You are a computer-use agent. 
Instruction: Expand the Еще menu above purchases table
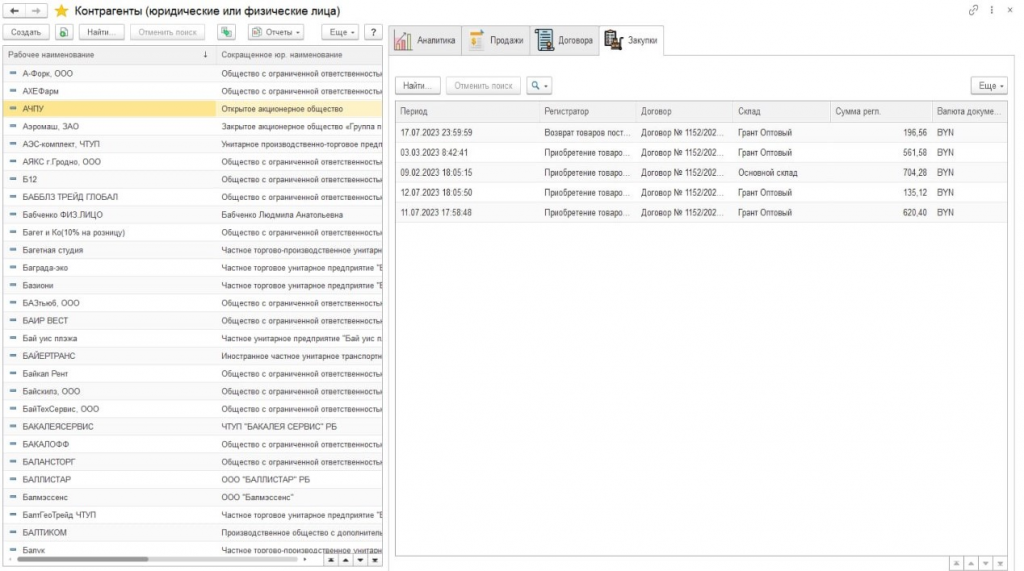pyautogui.click(x=988, y=86)
